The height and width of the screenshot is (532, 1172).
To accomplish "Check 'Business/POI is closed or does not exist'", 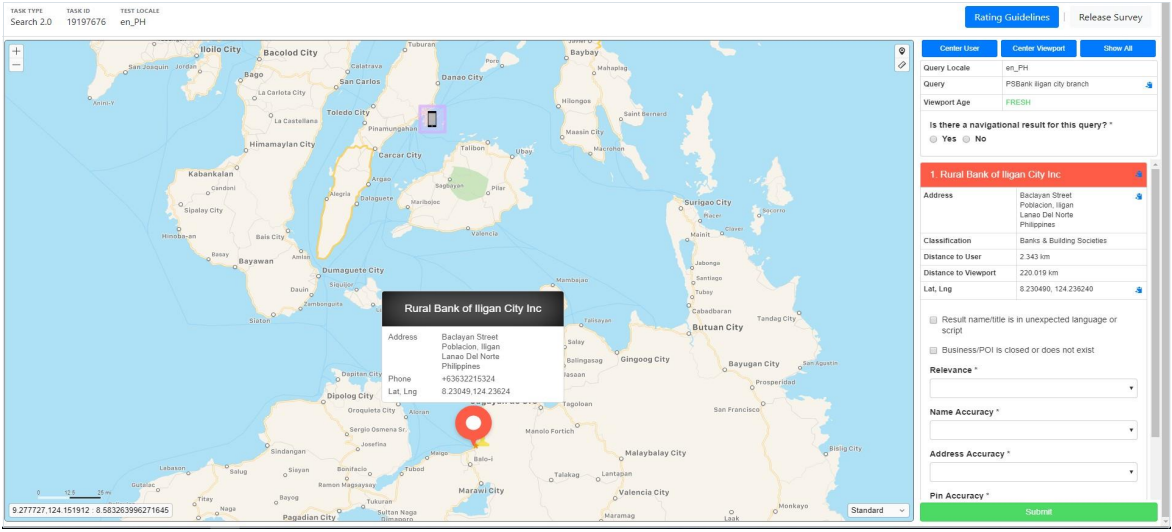I will pyautogui.click(x=934, y=350).
